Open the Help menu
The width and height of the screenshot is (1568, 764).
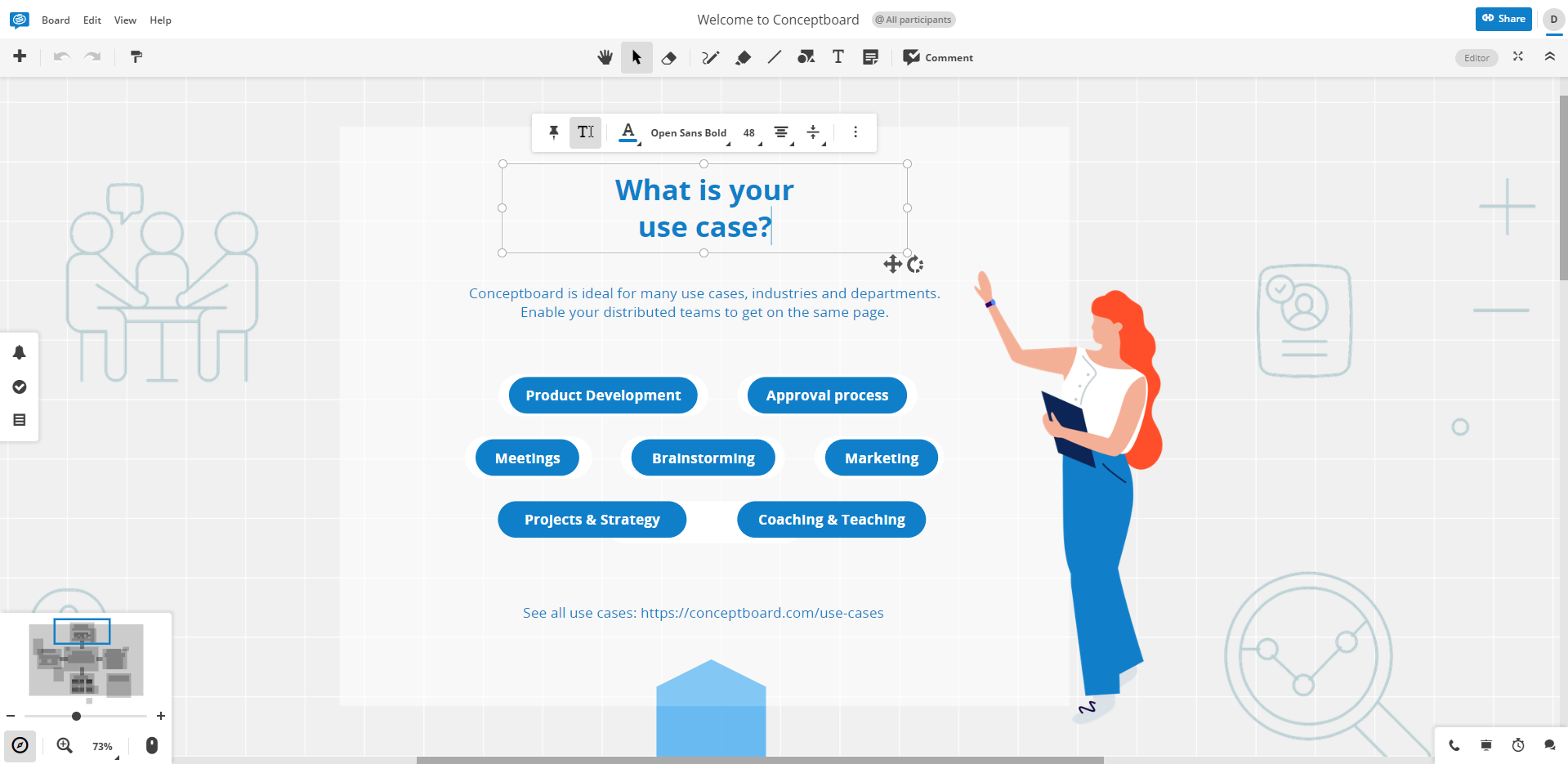(160, 20)
